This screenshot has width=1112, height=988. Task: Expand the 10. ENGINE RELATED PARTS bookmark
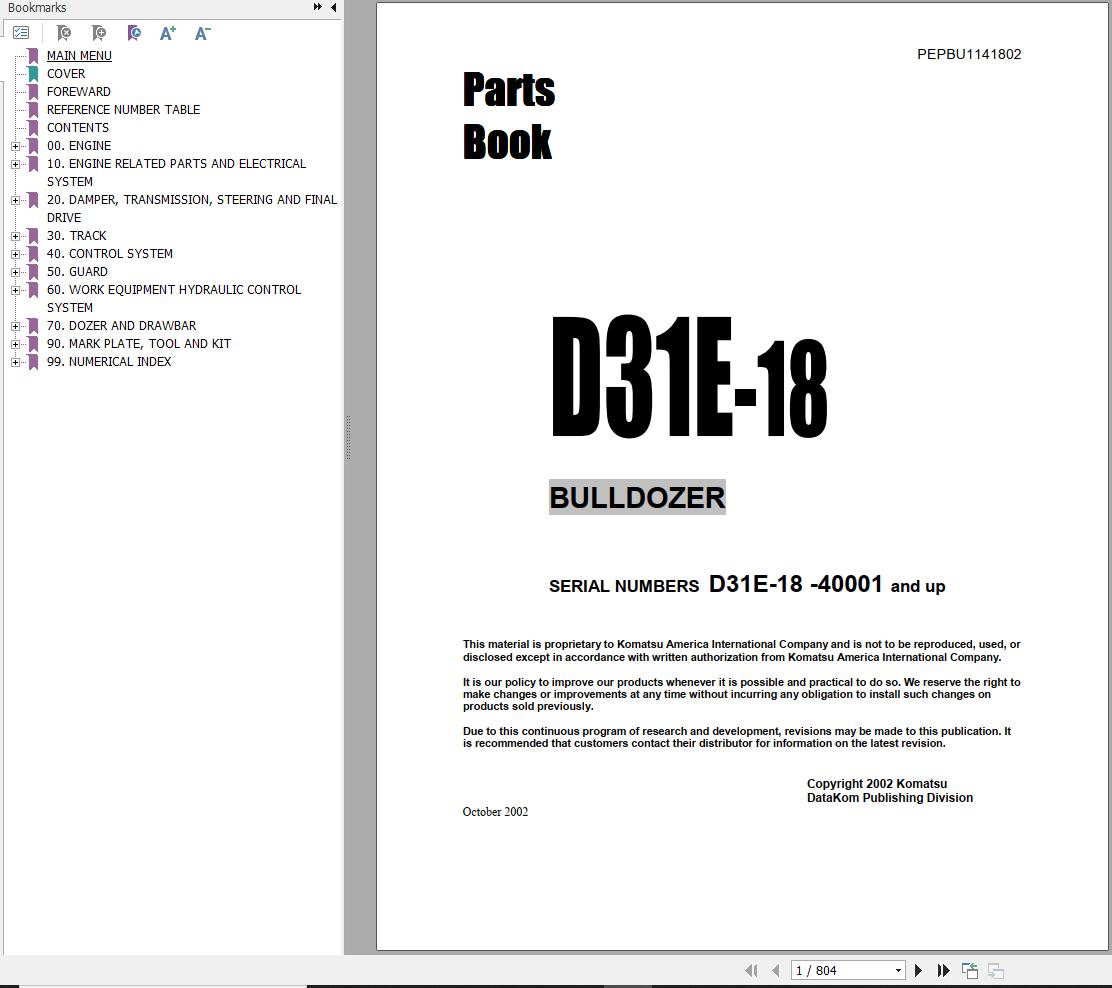click(16, 164)
